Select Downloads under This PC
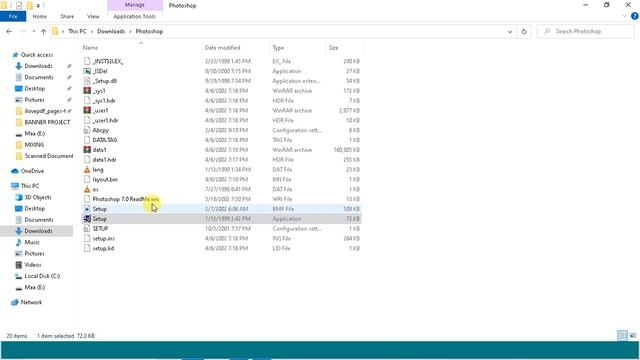 (x=38, y=231)
